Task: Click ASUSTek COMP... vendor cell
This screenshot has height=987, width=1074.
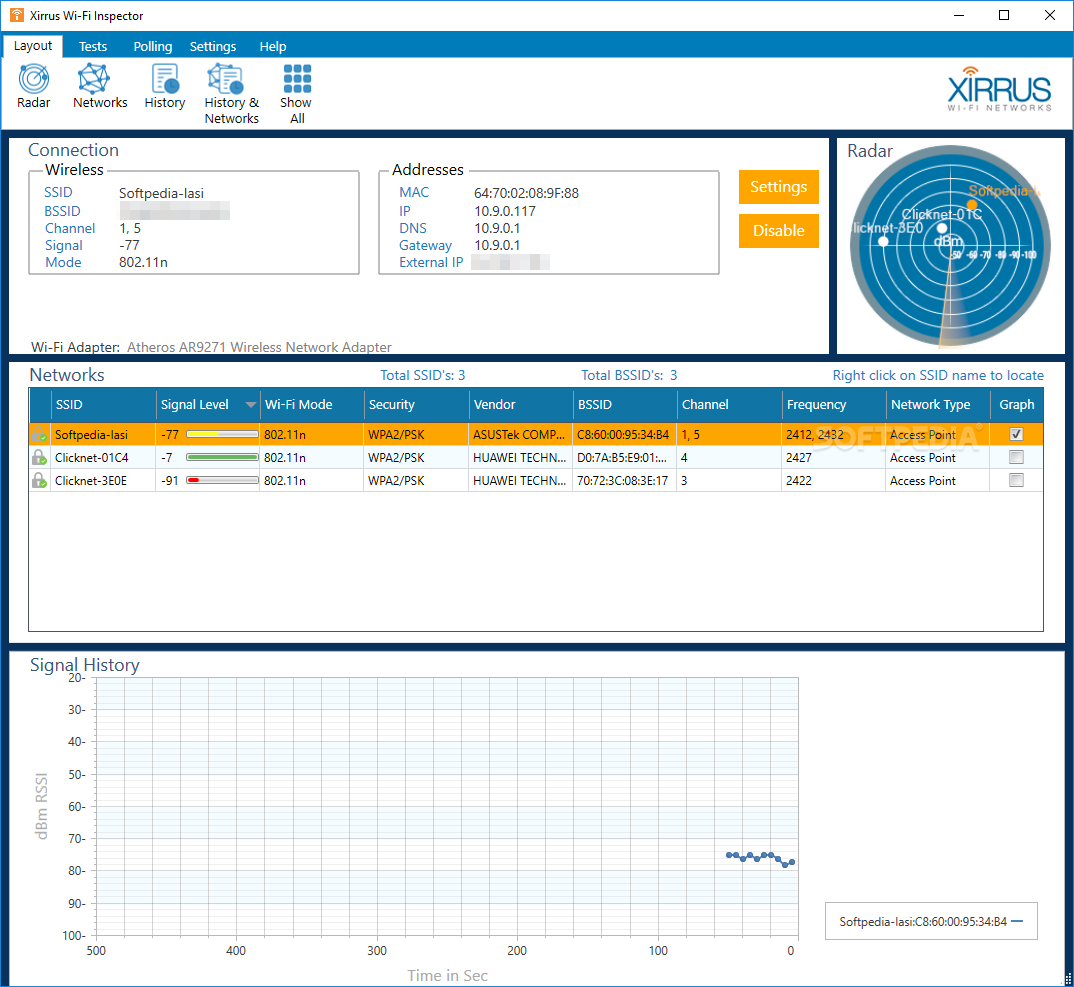Action: pos(519,434)
